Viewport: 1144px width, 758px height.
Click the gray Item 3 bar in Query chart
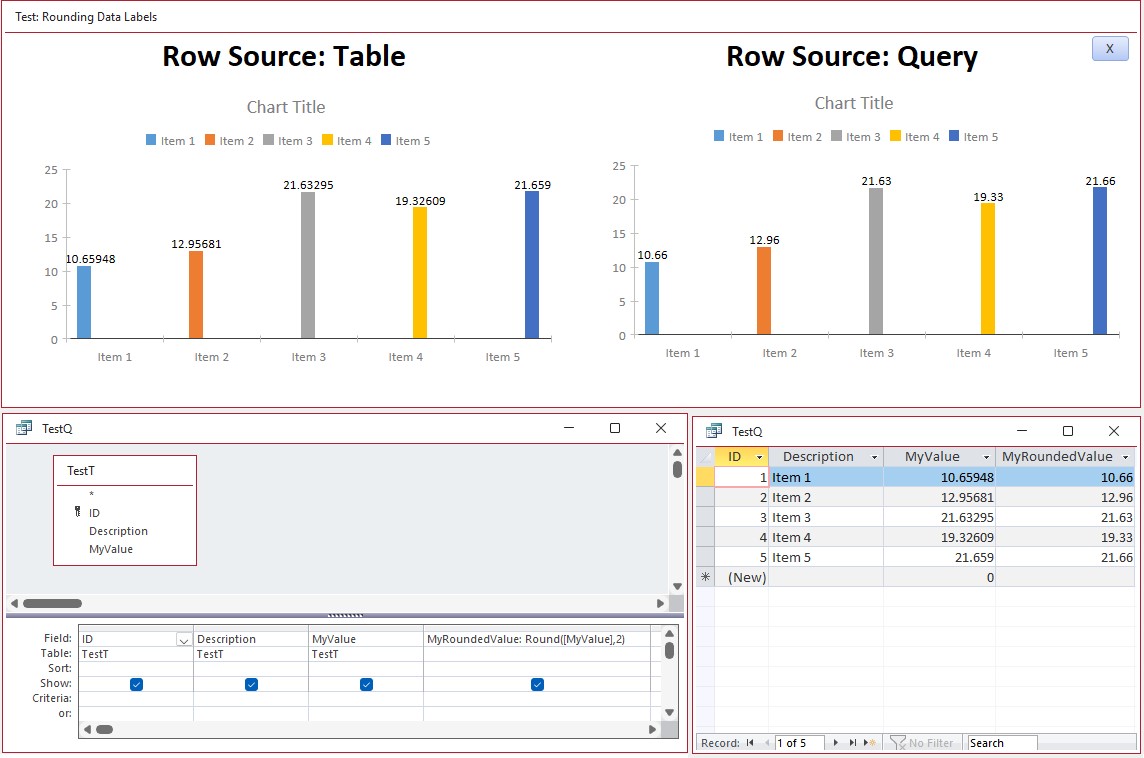[876, 261]
